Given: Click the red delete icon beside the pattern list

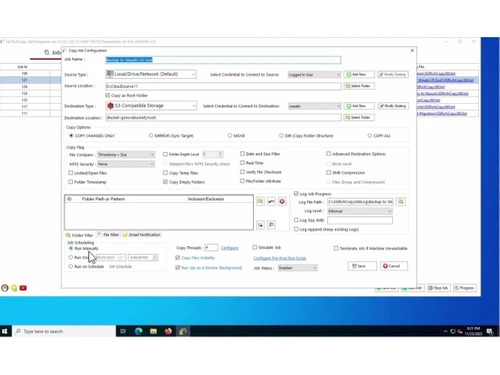Looking at the screenshot, I should [282, 201].
